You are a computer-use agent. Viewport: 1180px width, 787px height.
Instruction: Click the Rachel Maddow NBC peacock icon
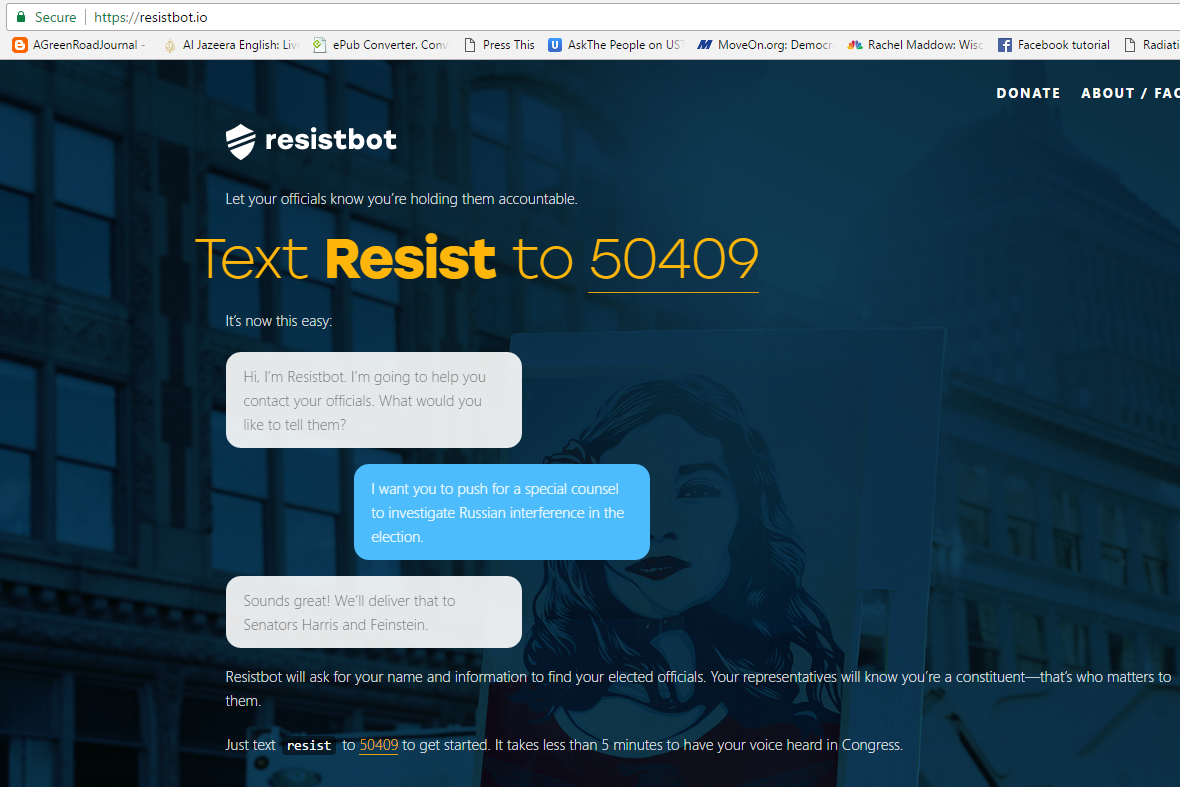click(x=855, y=45)
